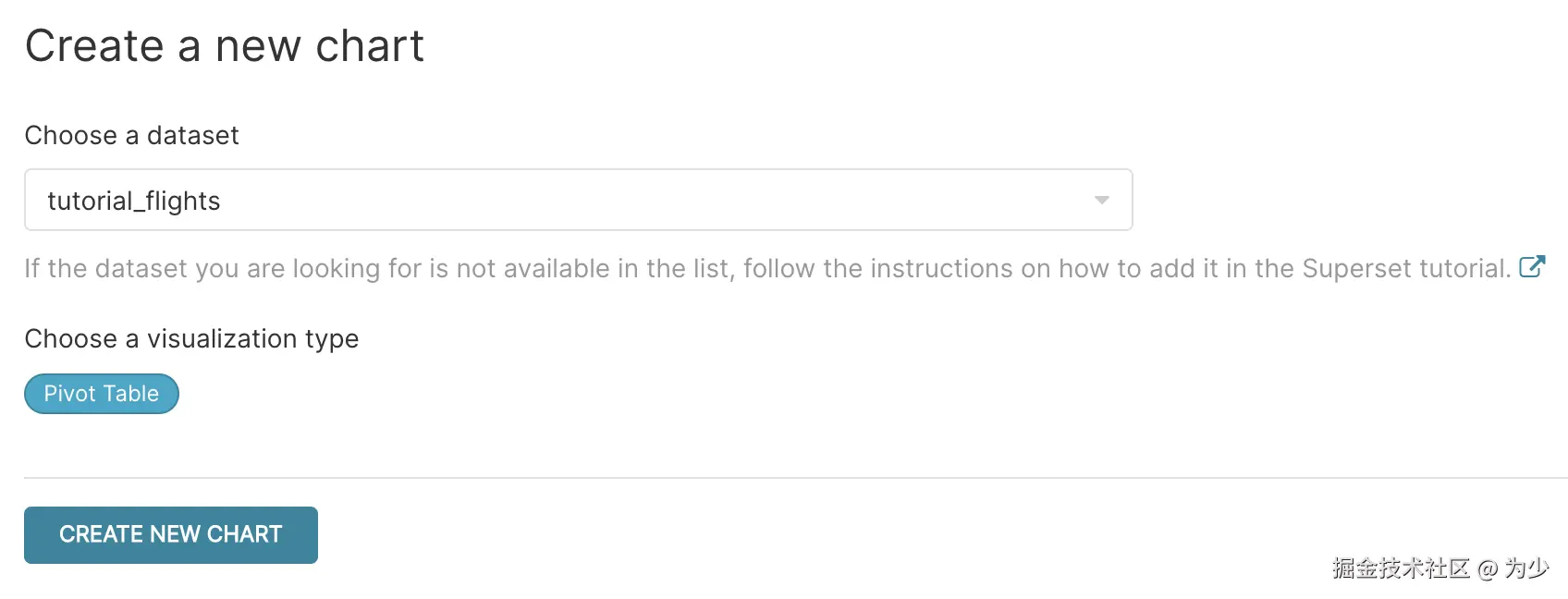The height and width of the screenshot is (599, 1568).
Task: Click the dataset dropdown caret arrow
Action: [1101, 200]
